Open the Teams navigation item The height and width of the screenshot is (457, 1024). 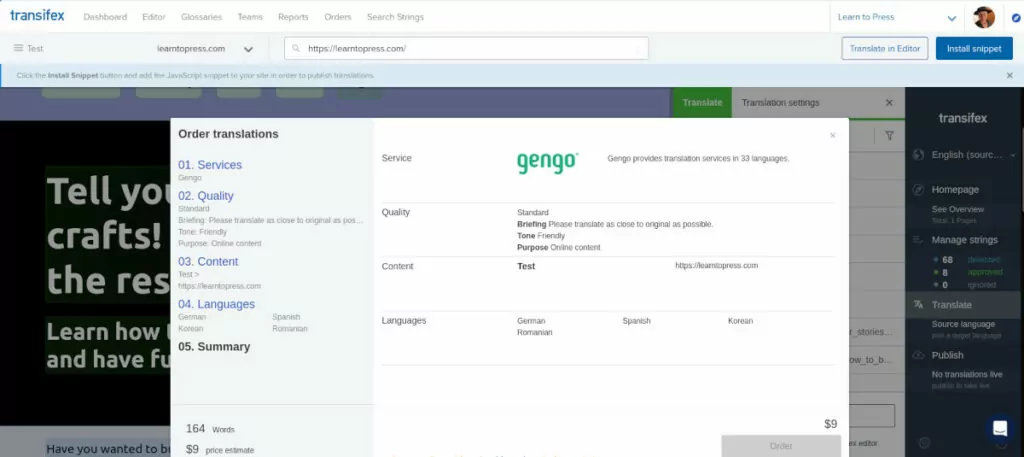(250, 17)
